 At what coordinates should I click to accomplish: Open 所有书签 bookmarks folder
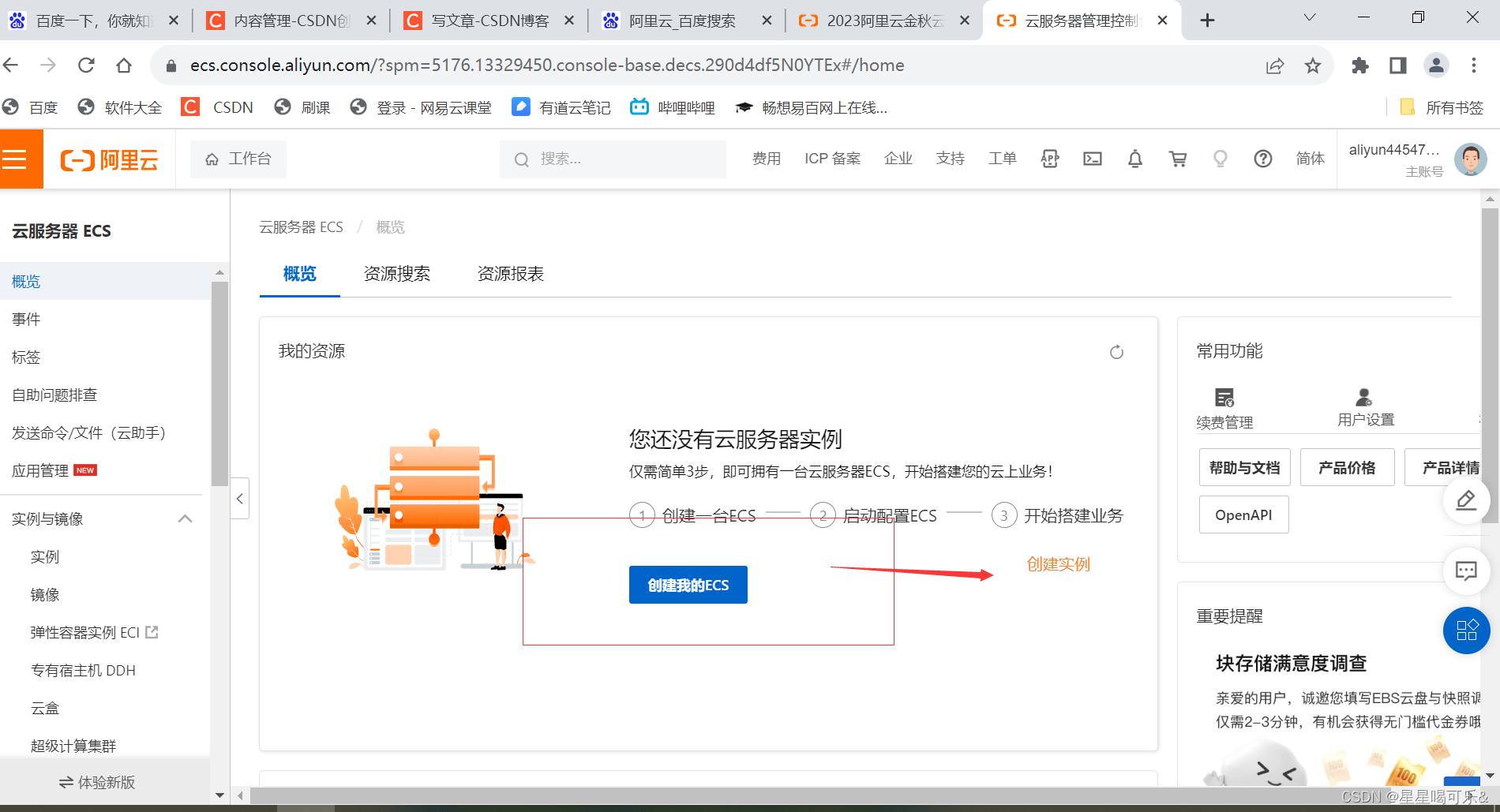(1442, 107)
